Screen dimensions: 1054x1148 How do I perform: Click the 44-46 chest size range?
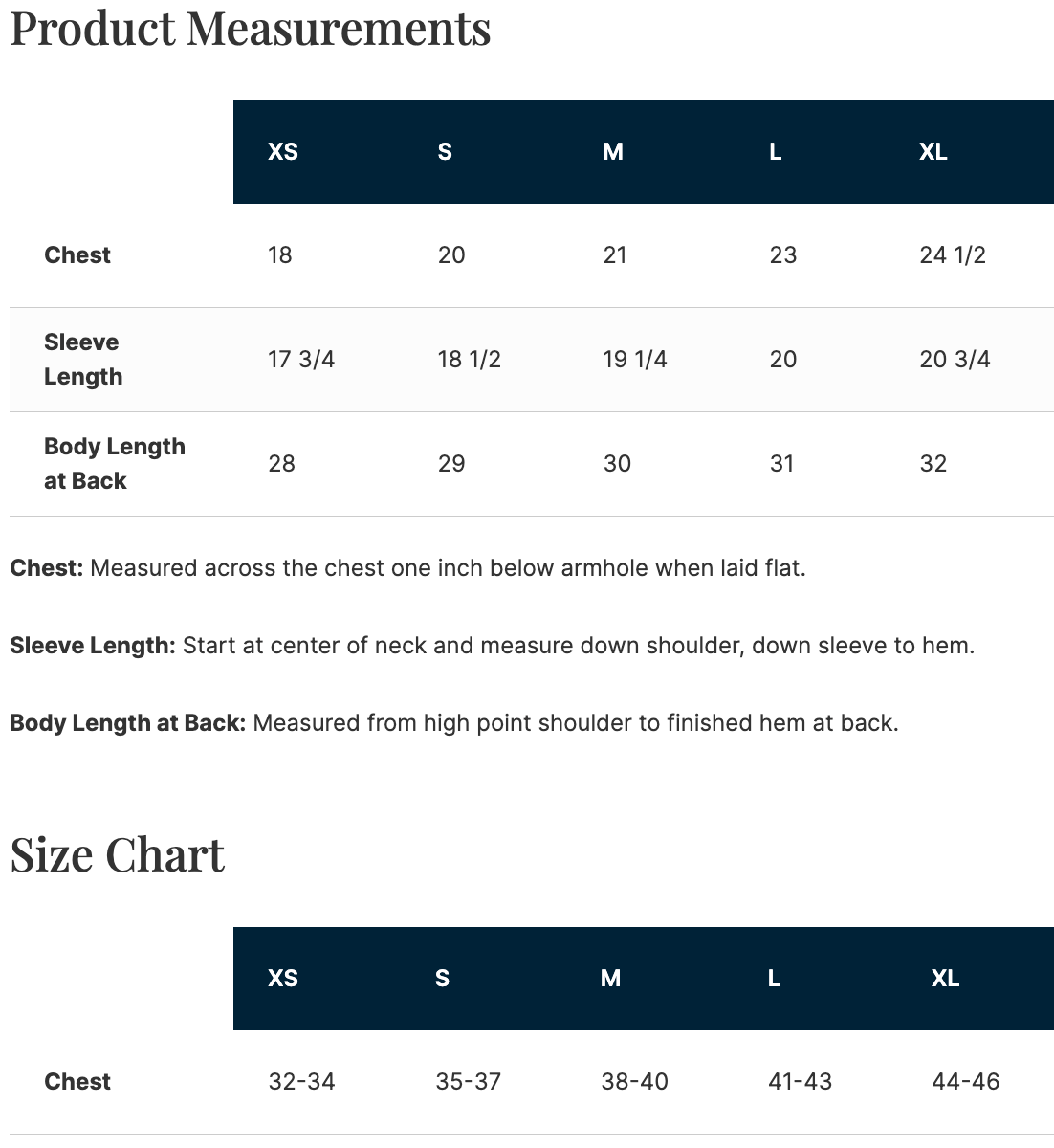(966, 1082)
